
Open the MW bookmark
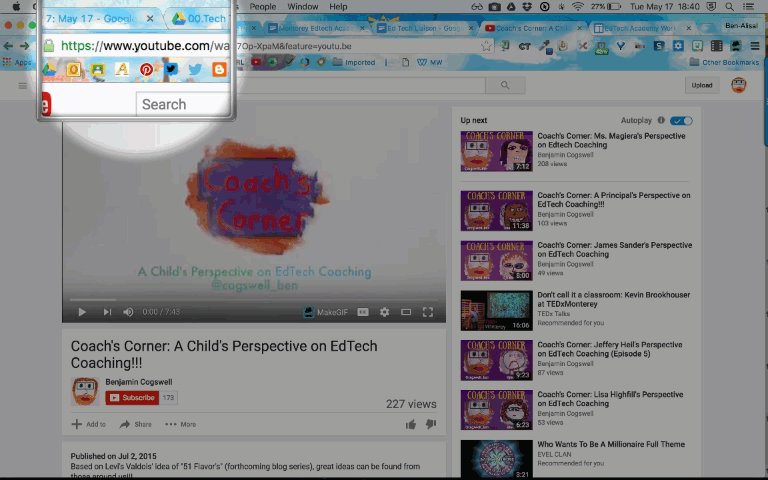[430, 62]
